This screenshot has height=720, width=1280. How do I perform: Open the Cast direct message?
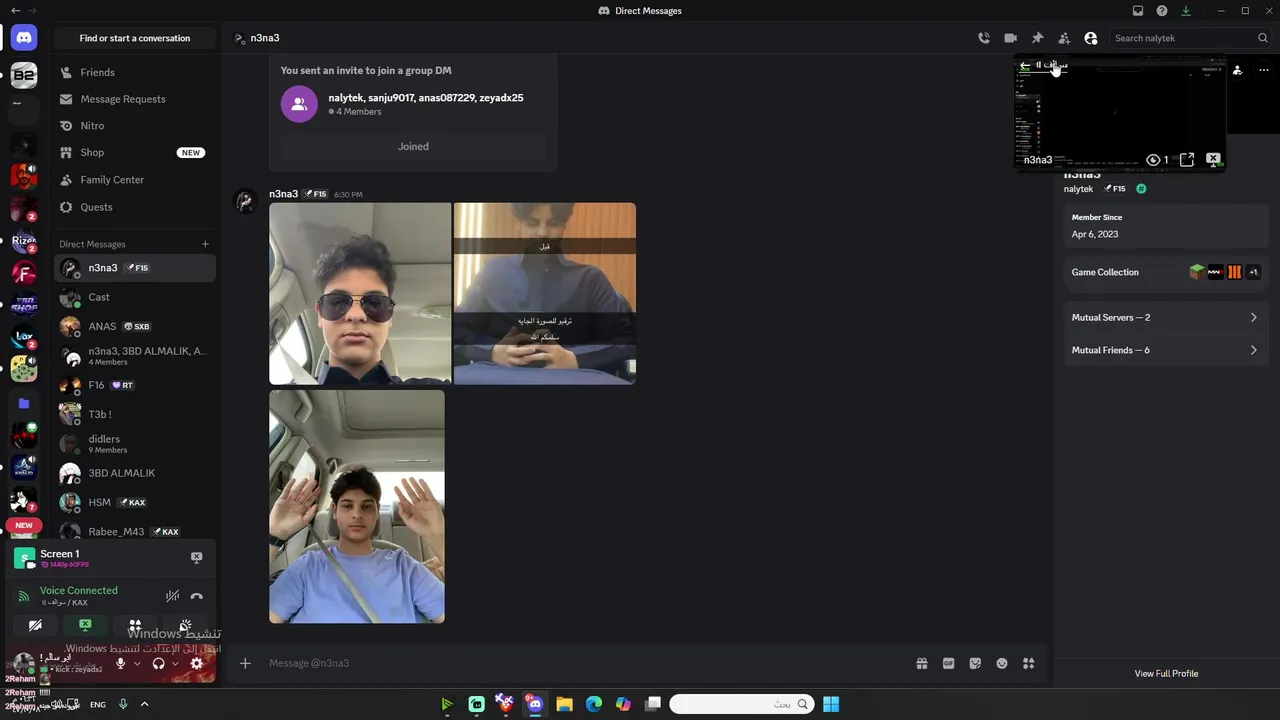(135, 297)
